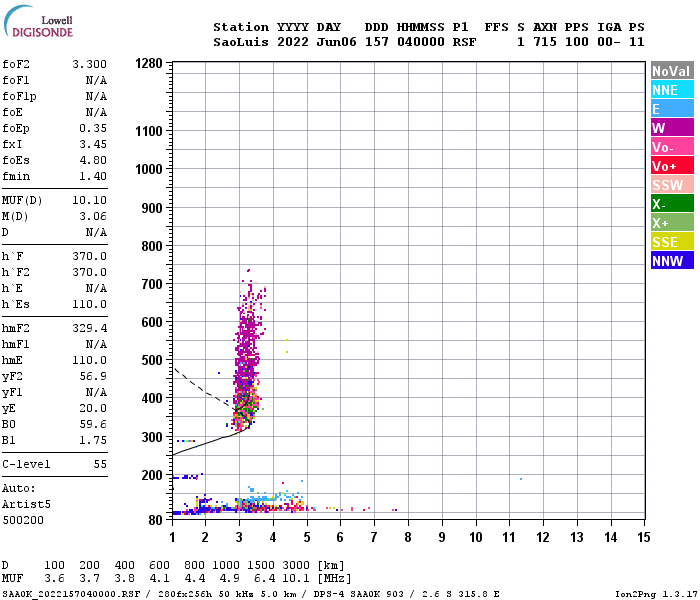This screenshot has height=600, width=700.
Task: Click the 715 AXN value
Action: 545,42
